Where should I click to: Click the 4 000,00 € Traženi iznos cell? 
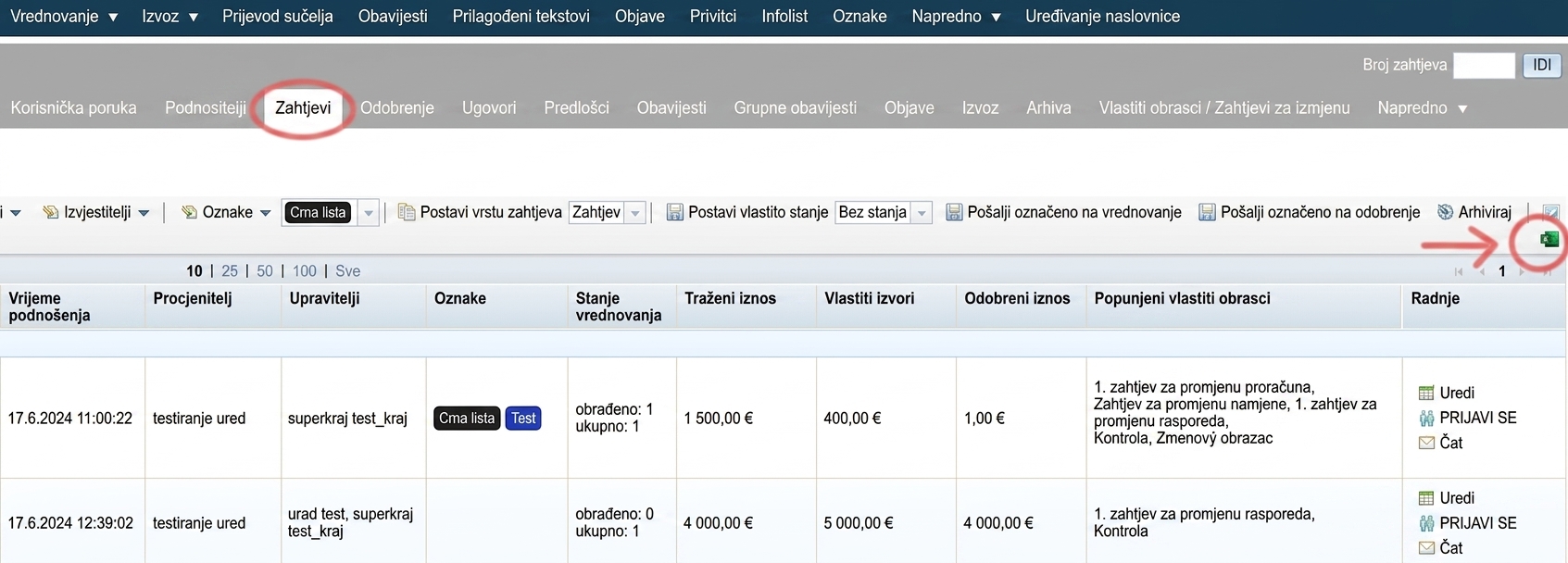(719, 523)
